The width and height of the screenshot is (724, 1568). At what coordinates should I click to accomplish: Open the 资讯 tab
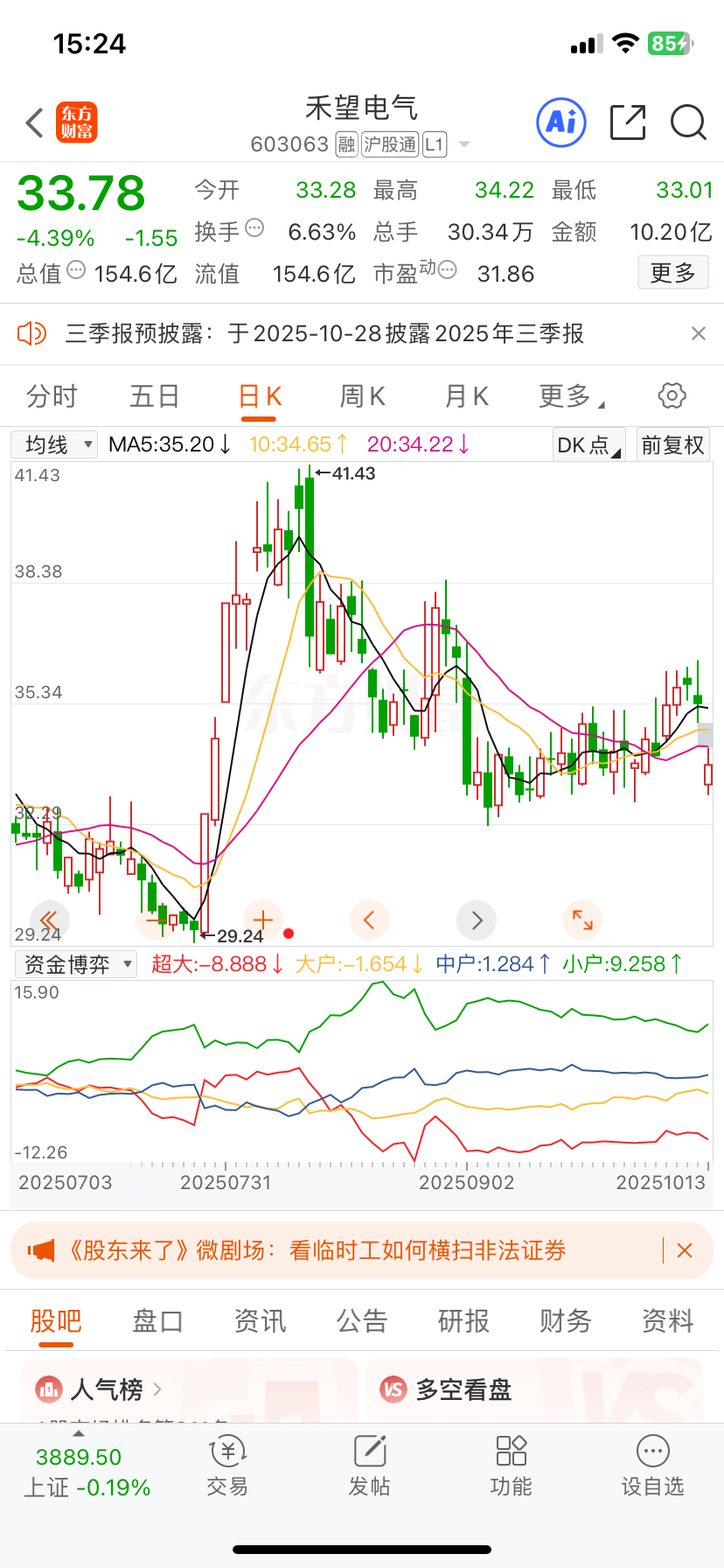tap(260, 1321)
